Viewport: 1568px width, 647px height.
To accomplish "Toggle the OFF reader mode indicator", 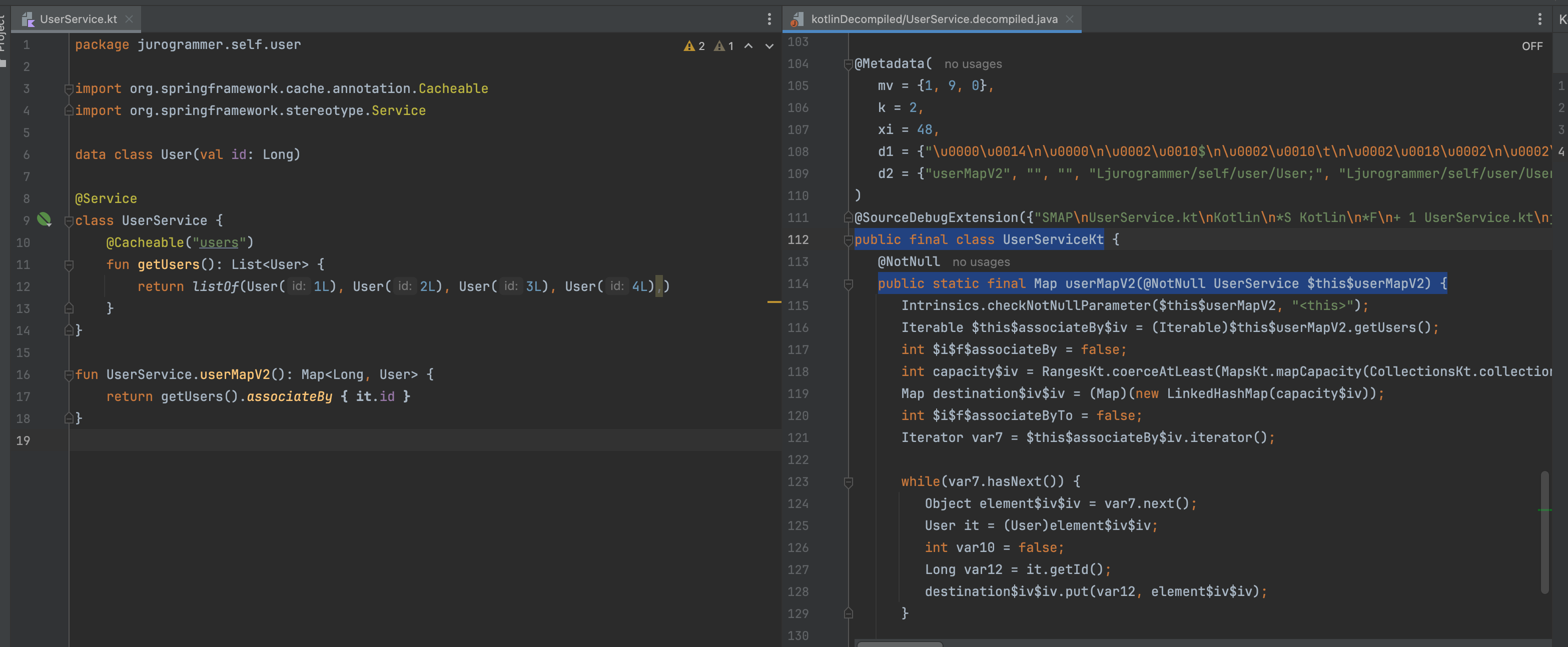I will click(1532, 46).
